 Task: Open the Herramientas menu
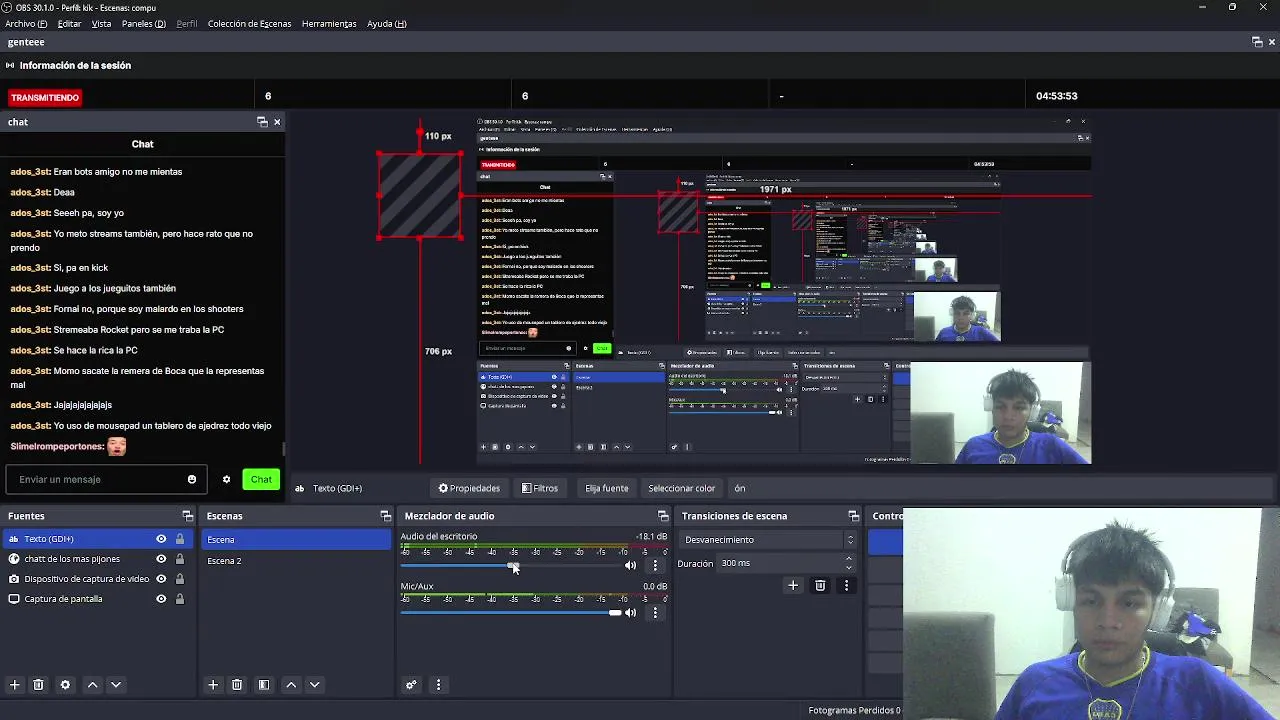[x=329, y=24]
